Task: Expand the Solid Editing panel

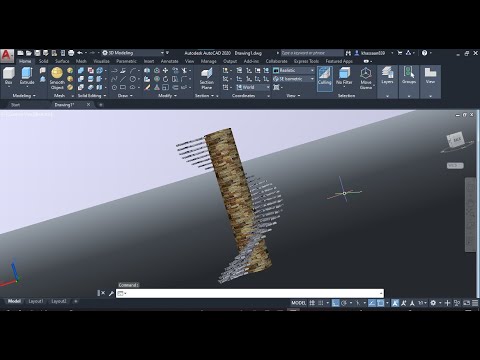Action: coord(92,96)
